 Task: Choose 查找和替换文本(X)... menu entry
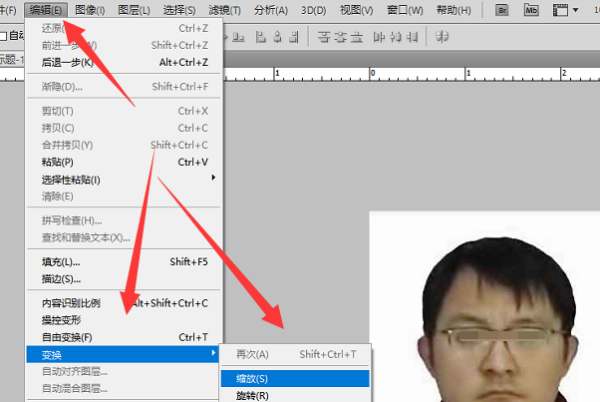click(x=123, y=238)
